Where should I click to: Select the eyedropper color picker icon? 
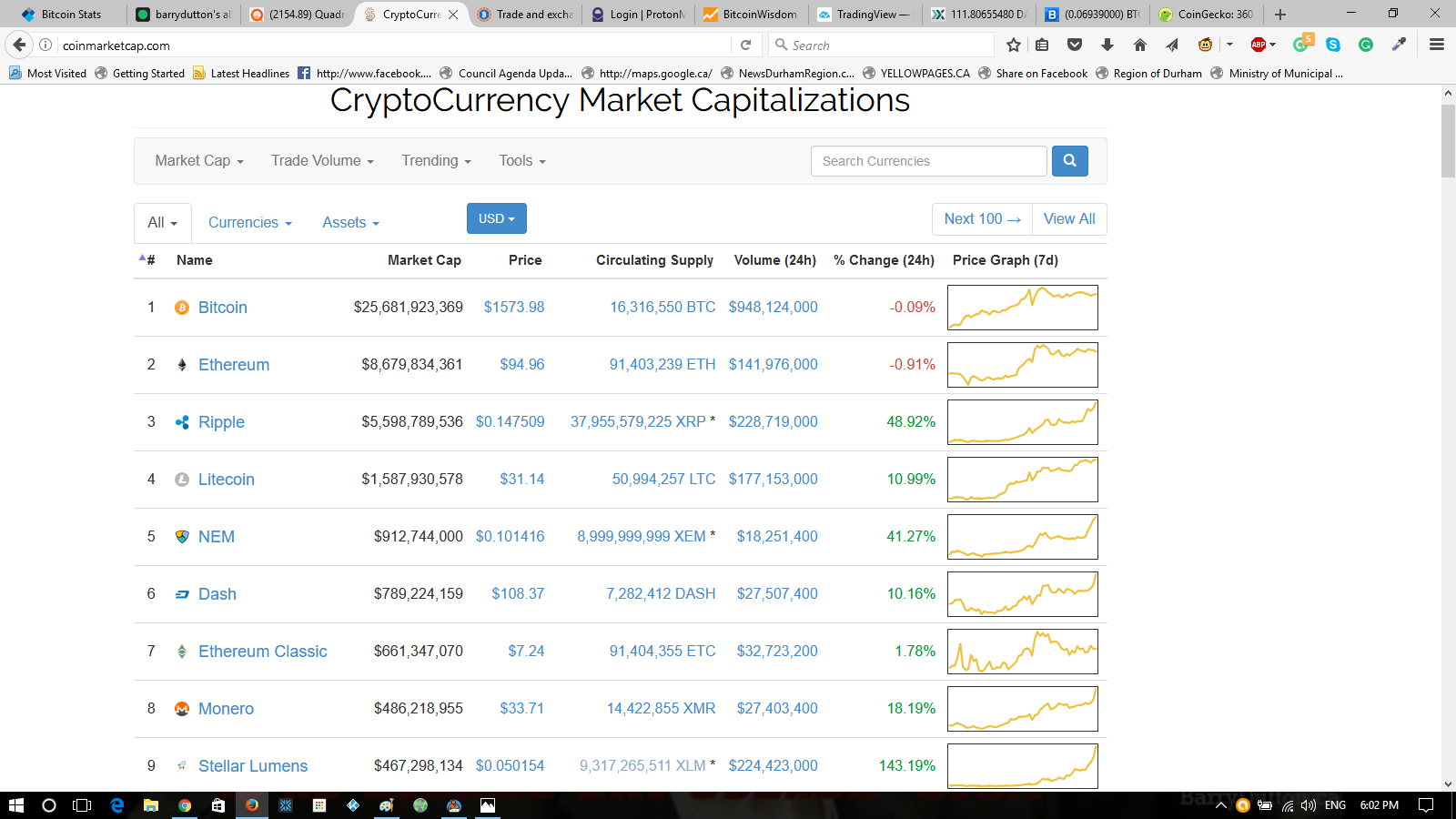1400,45
